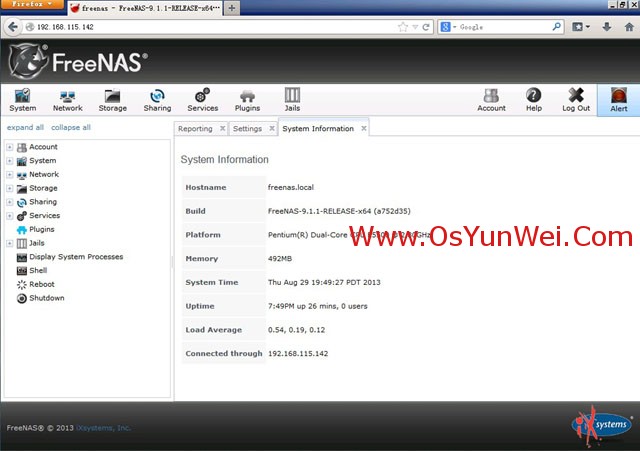Choose Reboot in the sidebar tree
This screenshot has width=640, height=451.
point(42,284)
